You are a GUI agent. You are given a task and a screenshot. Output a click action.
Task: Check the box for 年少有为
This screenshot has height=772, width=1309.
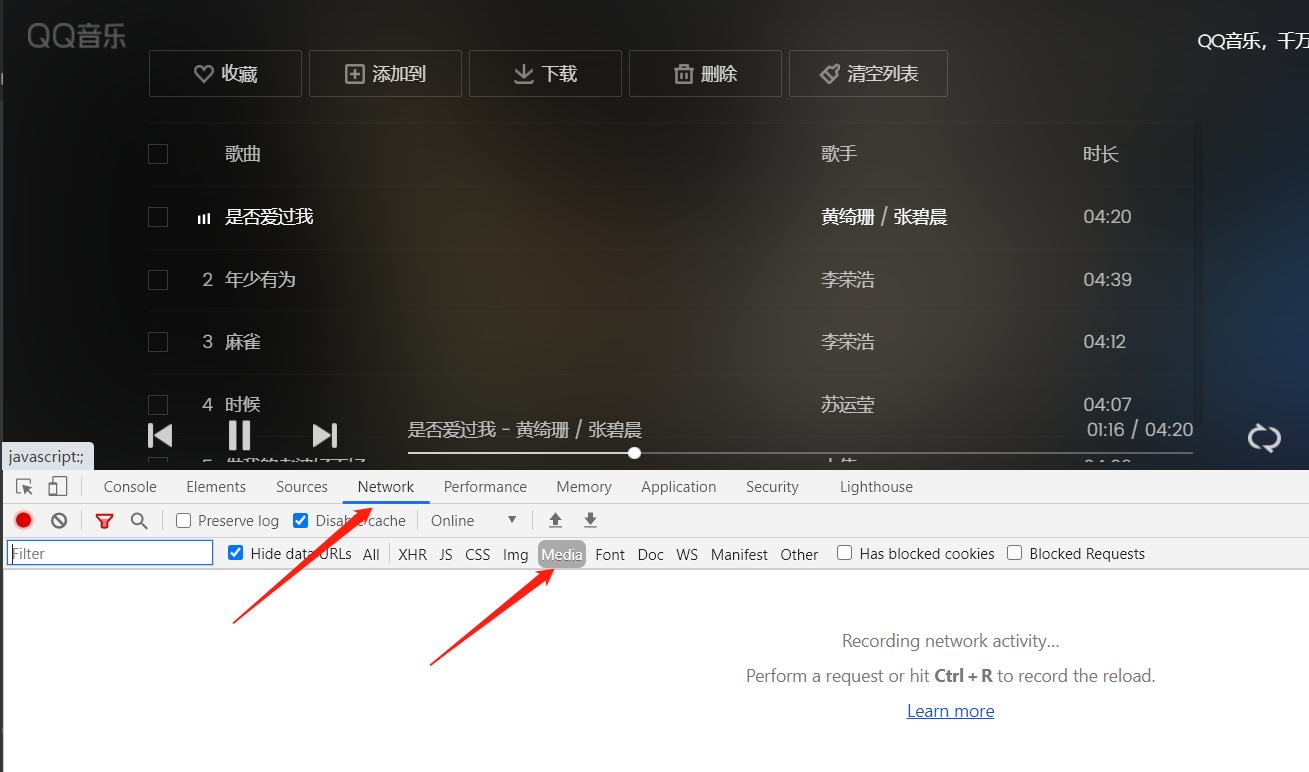158,280
